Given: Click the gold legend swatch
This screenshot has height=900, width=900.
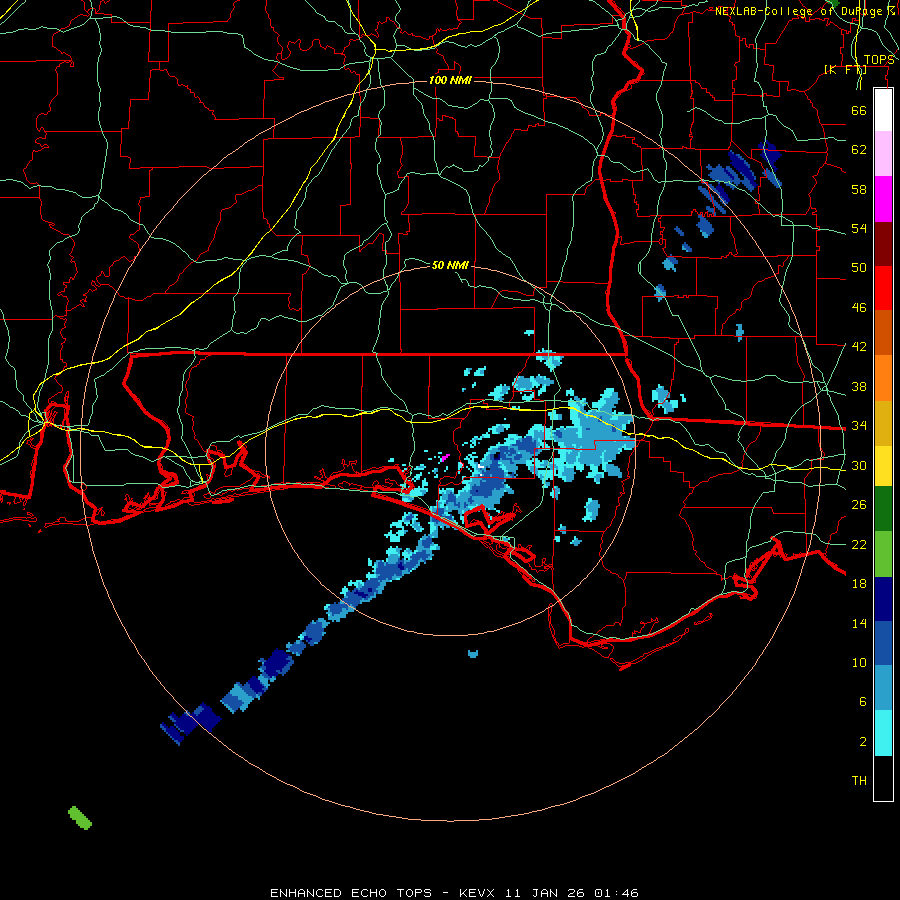Looking at the screenshot, I should point(883,424).
